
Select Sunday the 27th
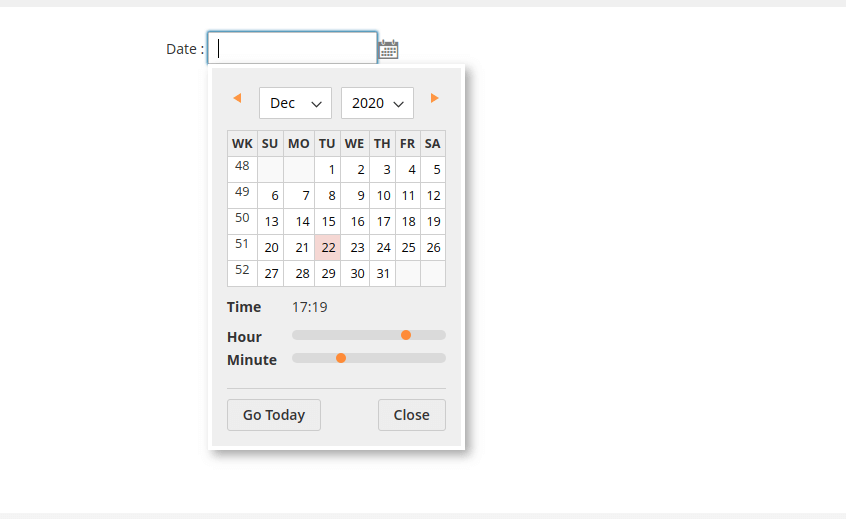pos(271,274)
